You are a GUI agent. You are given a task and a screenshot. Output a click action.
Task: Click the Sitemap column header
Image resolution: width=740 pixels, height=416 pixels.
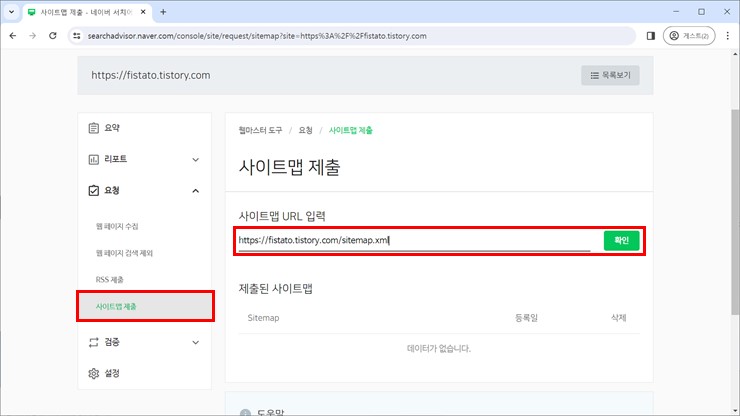(263, 318)
